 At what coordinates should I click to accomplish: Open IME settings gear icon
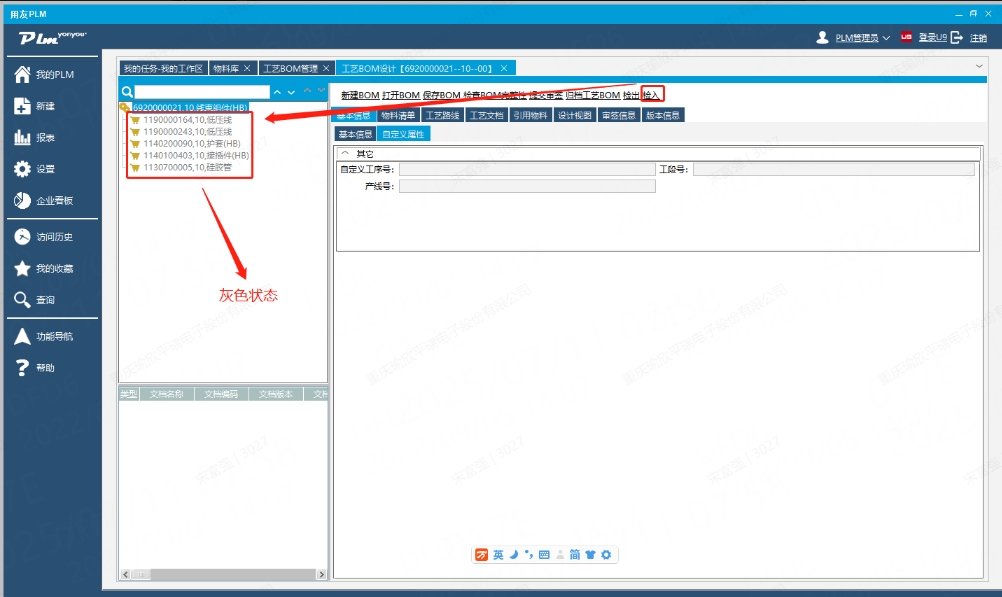606,555
